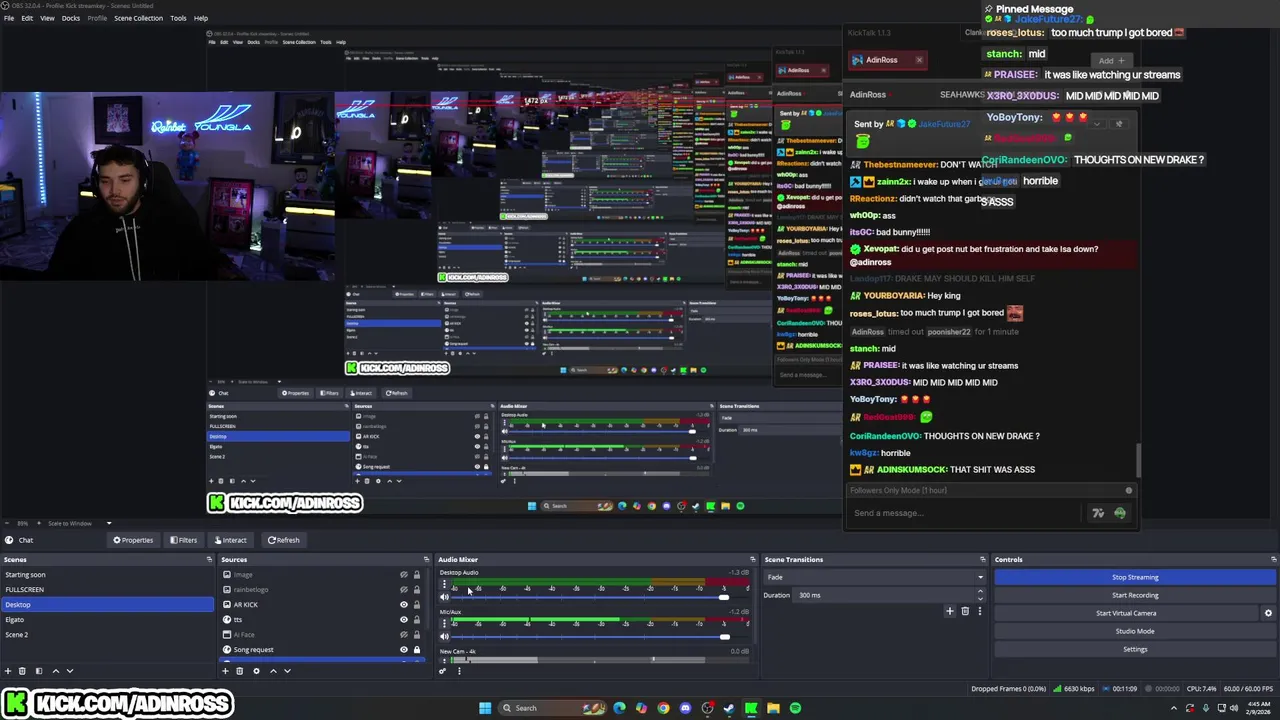Increase transition duration with stepper arrow
The image size is (1280, 720).
pyautogui.click(x=982, y=592)
